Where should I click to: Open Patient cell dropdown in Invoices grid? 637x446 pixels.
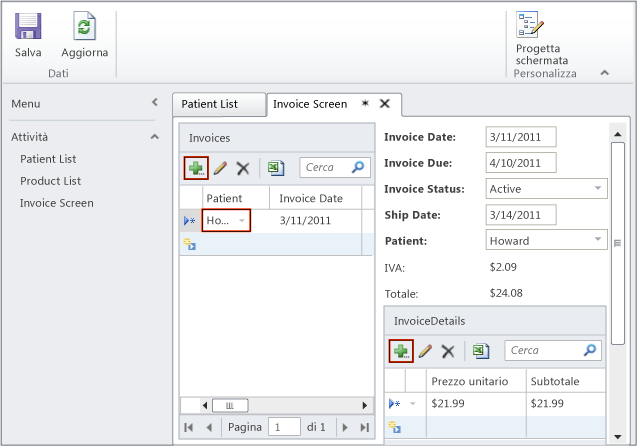pos(242,221)
